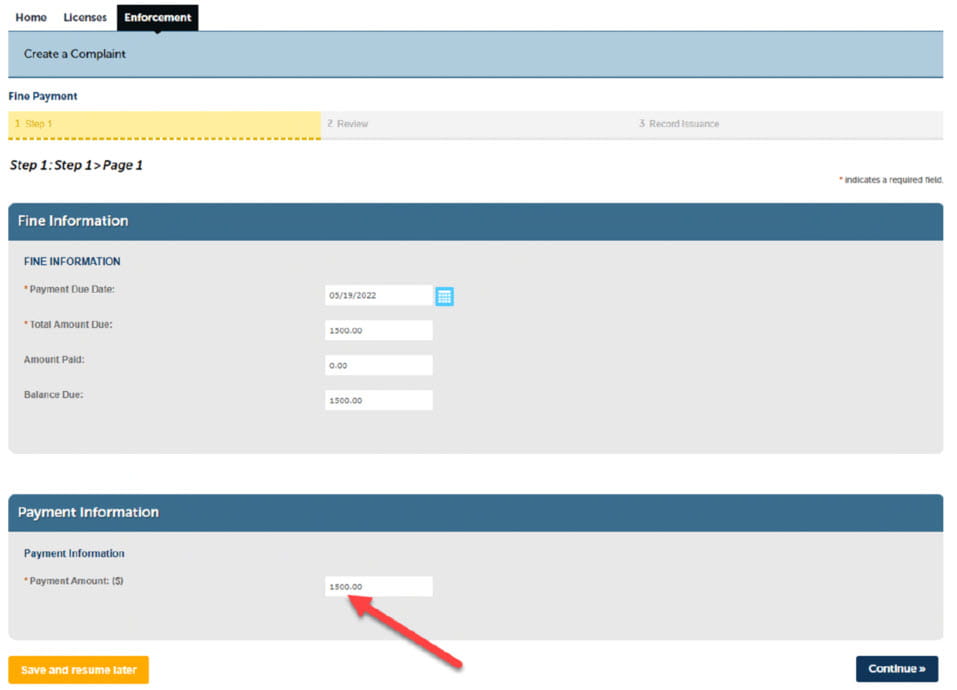This screenshot has height=690, width=957.
Task: Click the Fine Information section header
Action: click(x=475, y=221)
